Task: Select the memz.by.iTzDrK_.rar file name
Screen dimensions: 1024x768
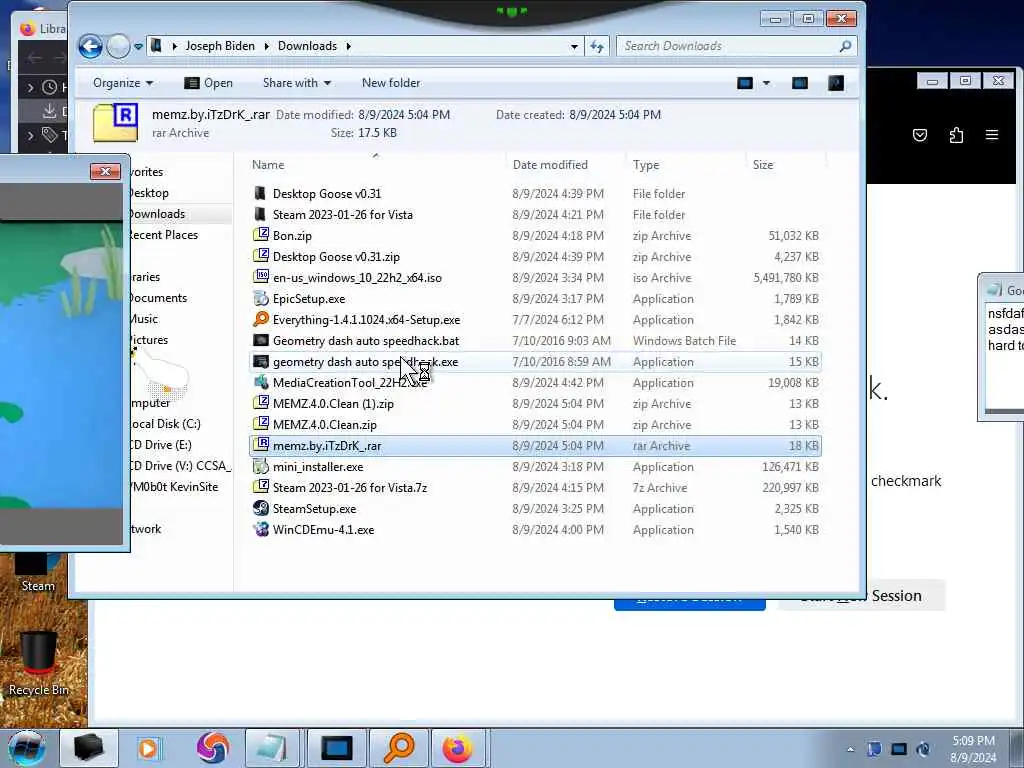Action: click(327, 446)
